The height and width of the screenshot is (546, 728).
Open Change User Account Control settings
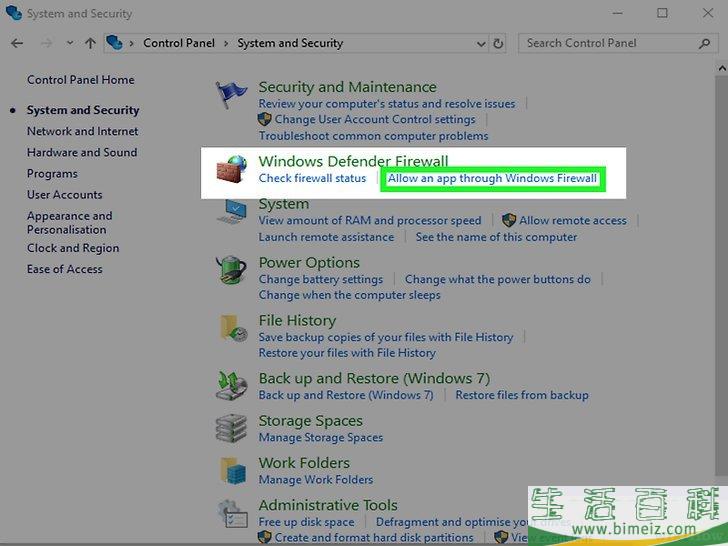[374, 119]
